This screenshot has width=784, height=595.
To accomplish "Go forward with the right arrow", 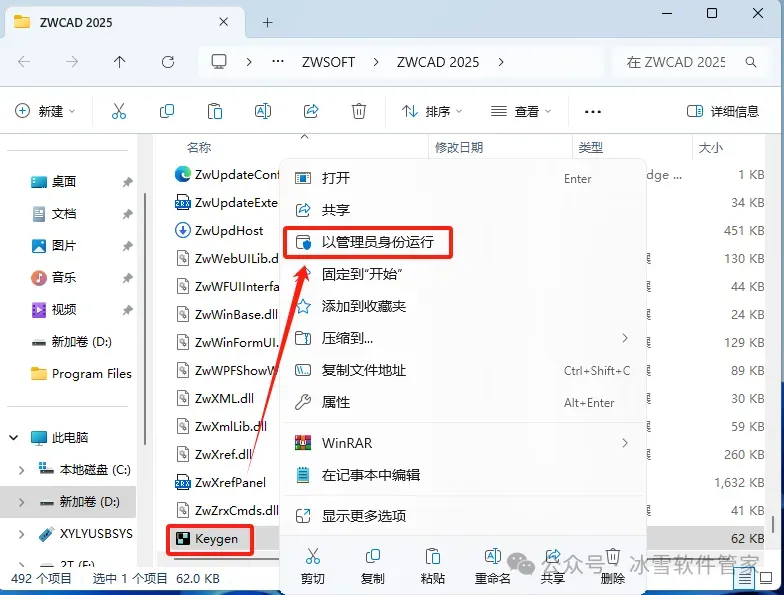I will click(72, 62).
